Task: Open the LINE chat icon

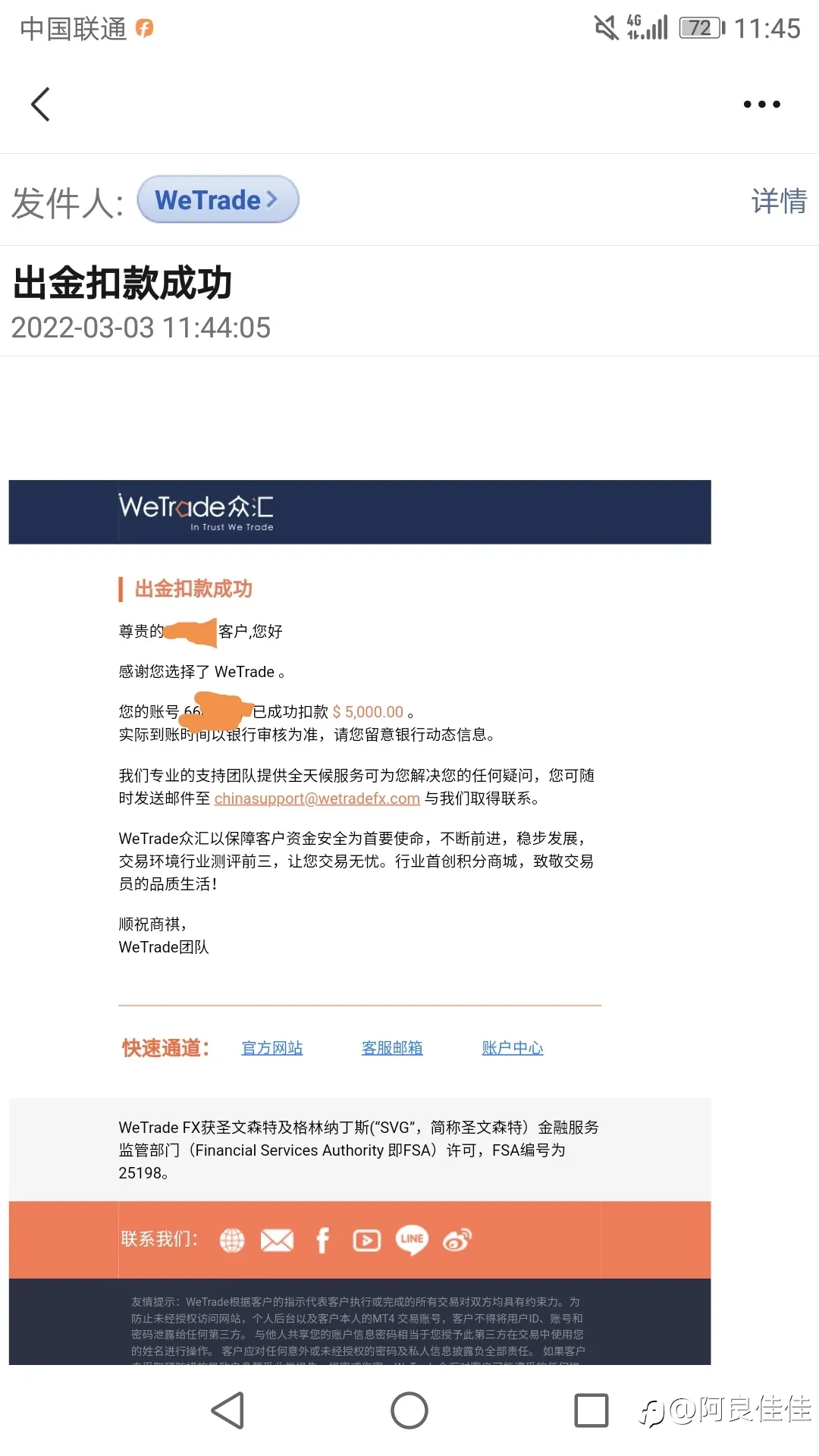Action: pos(412,1240)
